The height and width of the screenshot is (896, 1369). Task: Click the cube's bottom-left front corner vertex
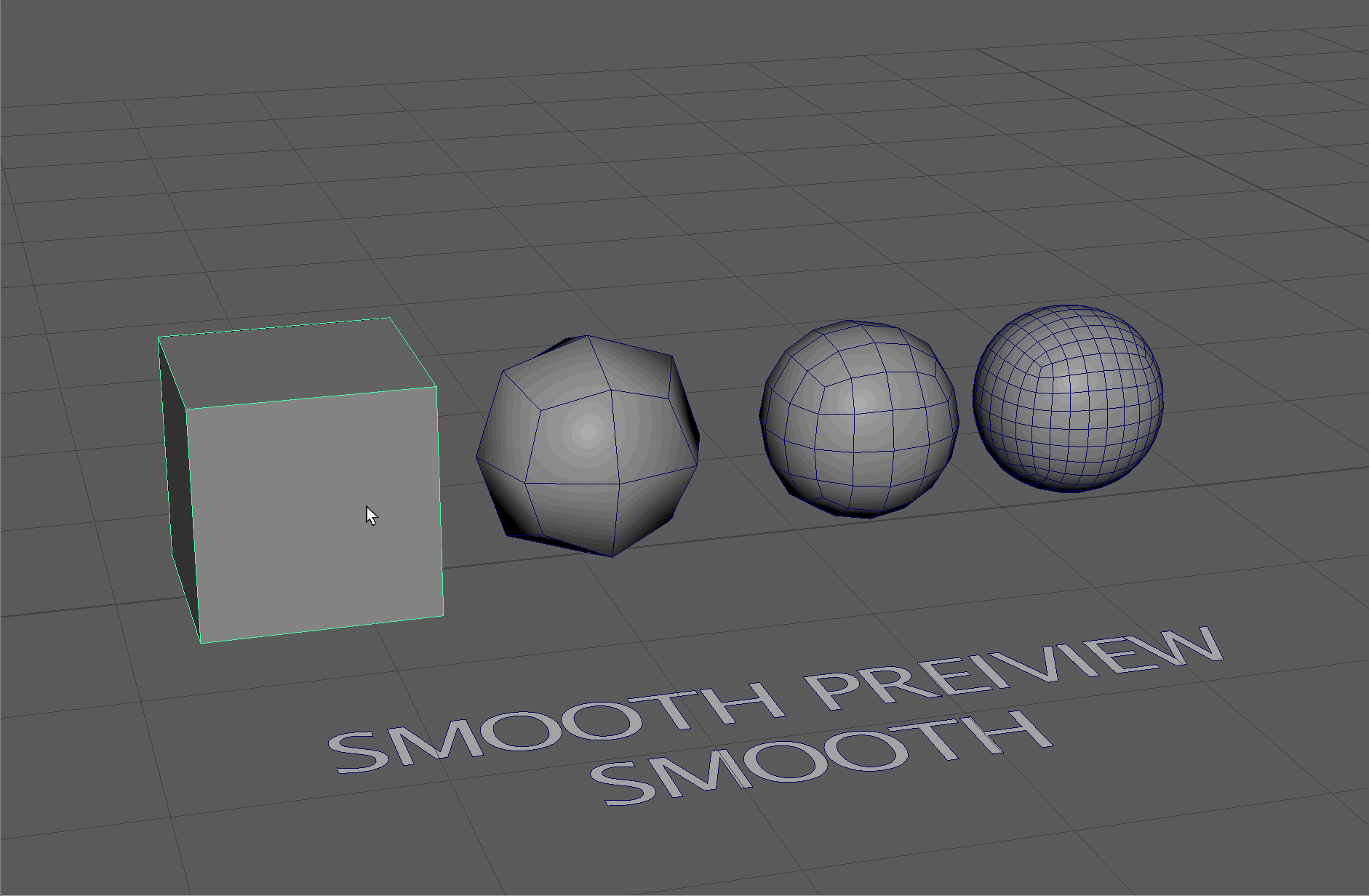click(x=201, y=643)
